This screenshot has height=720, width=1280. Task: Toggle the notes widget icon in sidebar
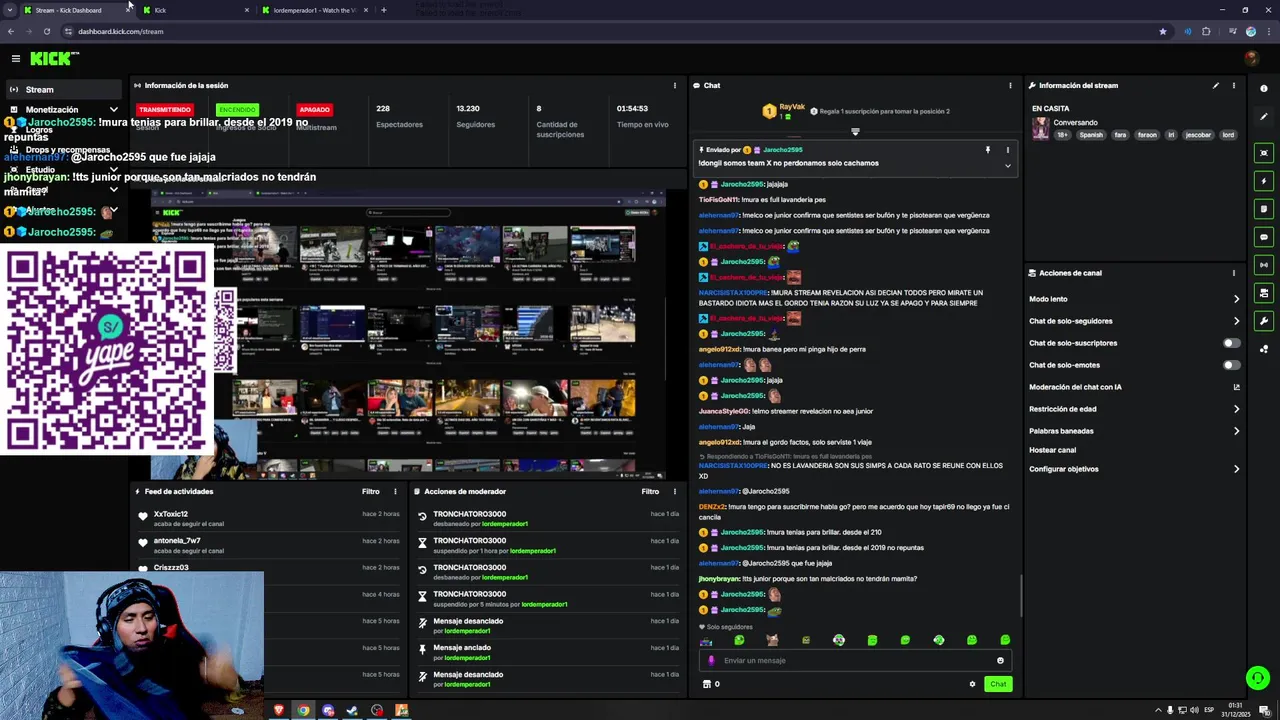click(1264, 209)
